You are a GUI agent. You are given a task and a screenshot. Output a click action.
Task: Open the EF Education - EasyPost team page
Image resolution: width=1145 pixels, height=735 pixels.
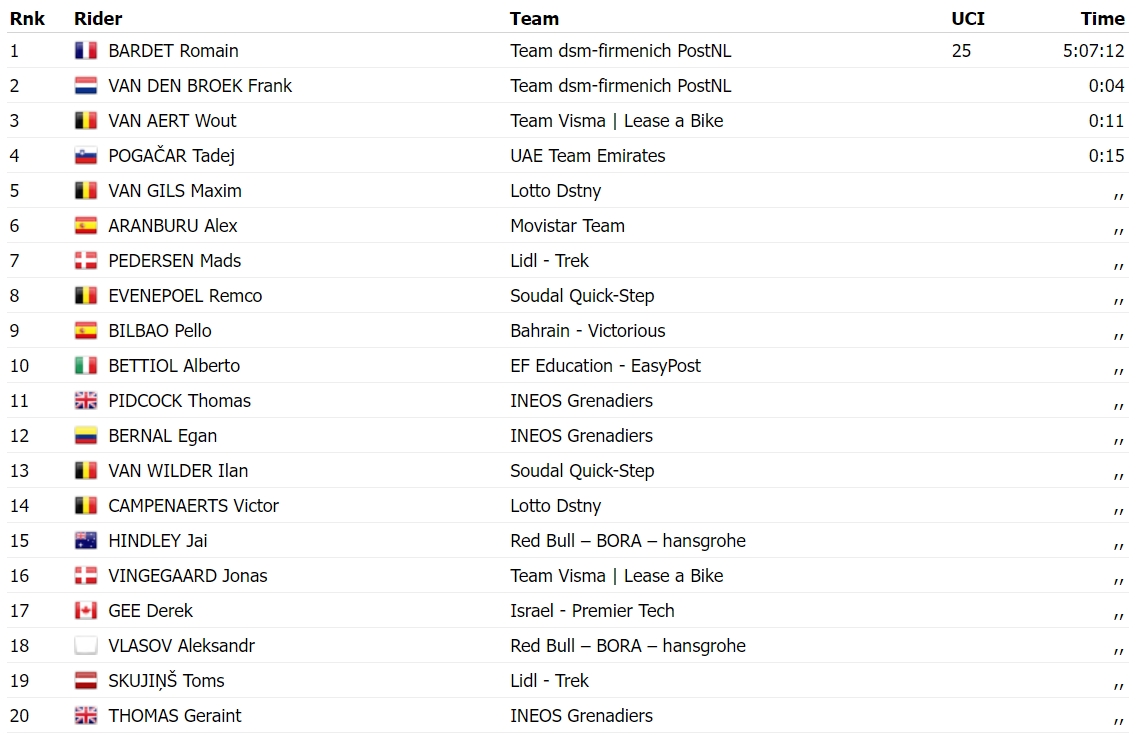click(605, 366)
